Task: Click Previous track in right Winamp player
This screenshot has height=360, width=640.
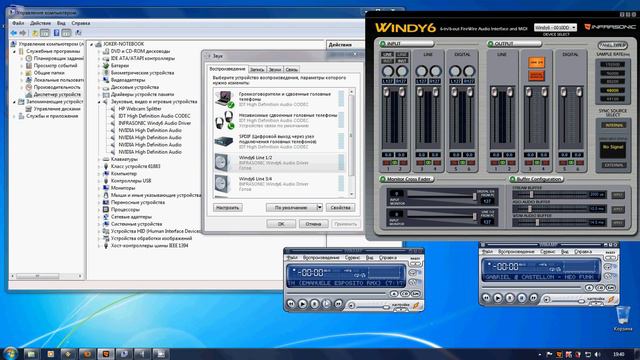Action: 486,298
